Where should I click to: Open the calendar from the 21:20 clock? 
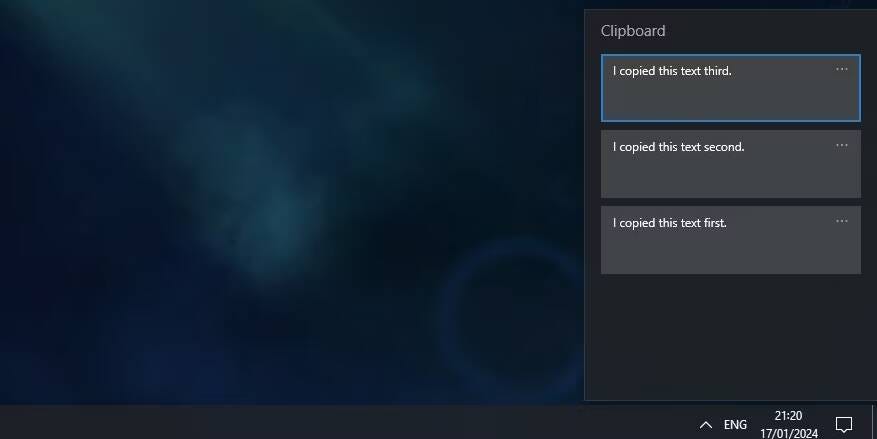788,416
